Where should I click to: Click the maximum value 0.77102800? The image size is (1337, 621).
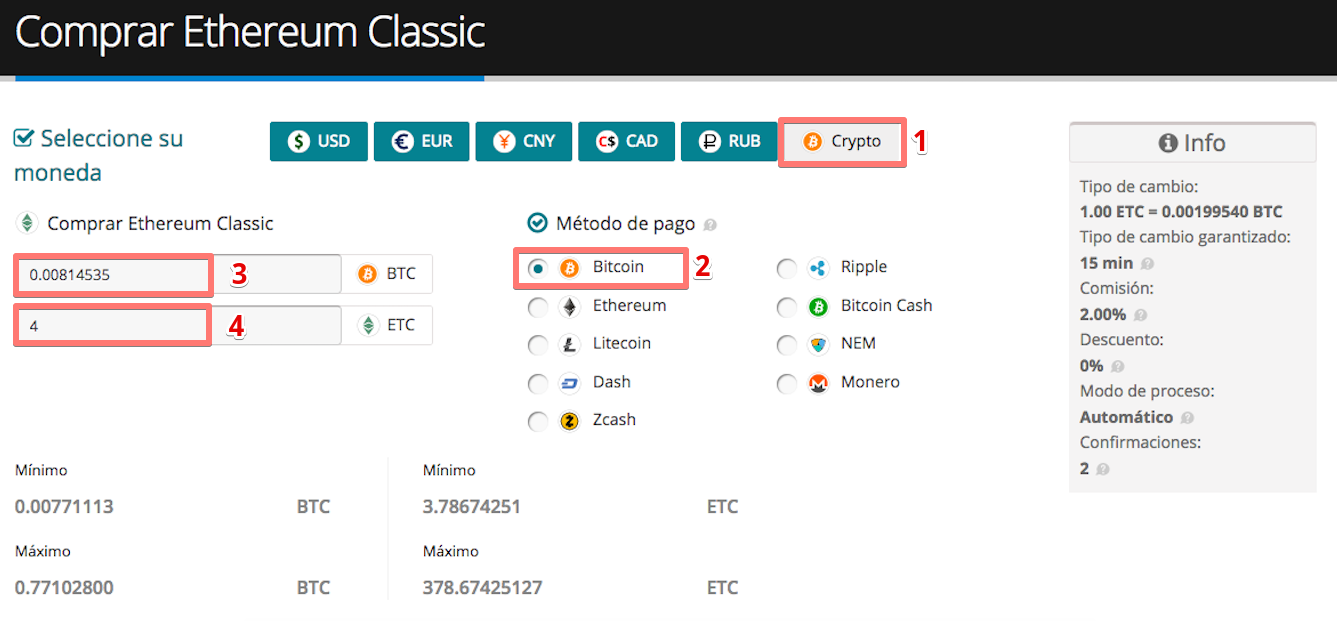pos(64,588)
